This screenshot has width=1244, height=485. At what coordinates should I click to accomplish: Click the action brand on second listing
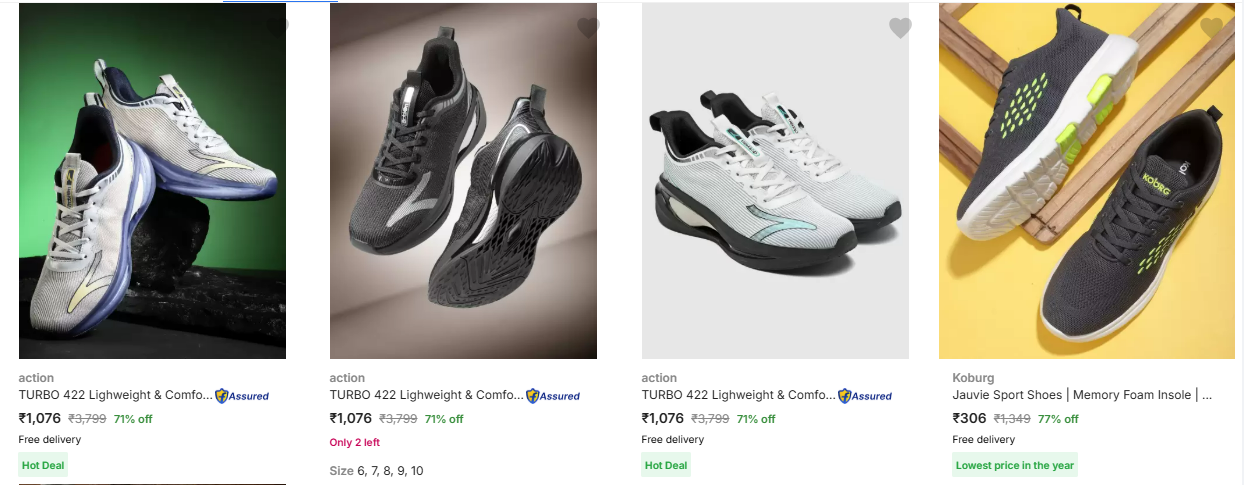point(347,378)
